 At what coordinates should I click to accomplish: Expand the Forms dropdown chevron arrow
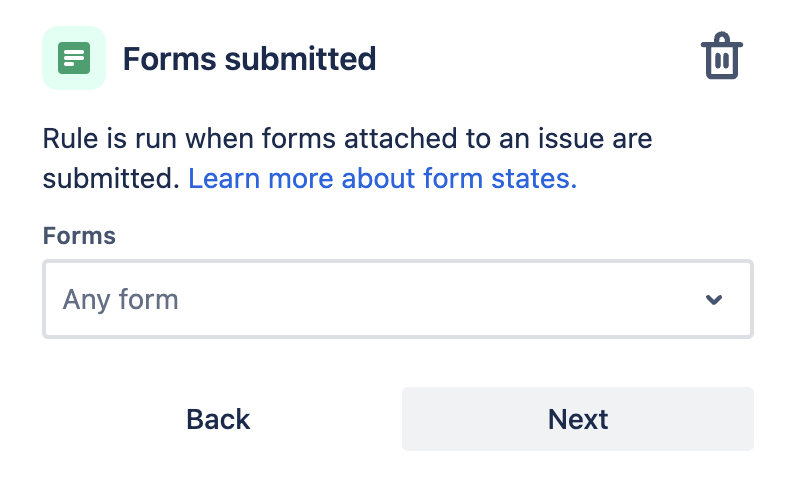click(x=714, y=300)
